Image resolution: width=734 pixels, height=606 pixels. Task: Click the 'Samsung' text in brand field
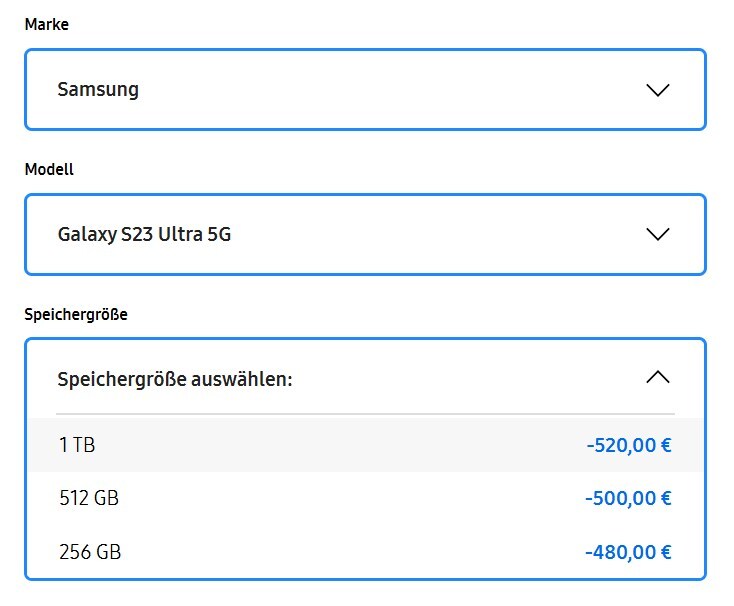98,90
